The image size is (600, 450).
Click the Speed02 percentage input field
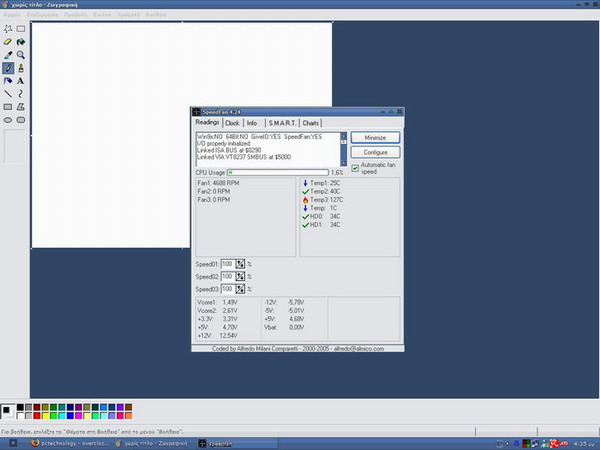click(228, 276)
